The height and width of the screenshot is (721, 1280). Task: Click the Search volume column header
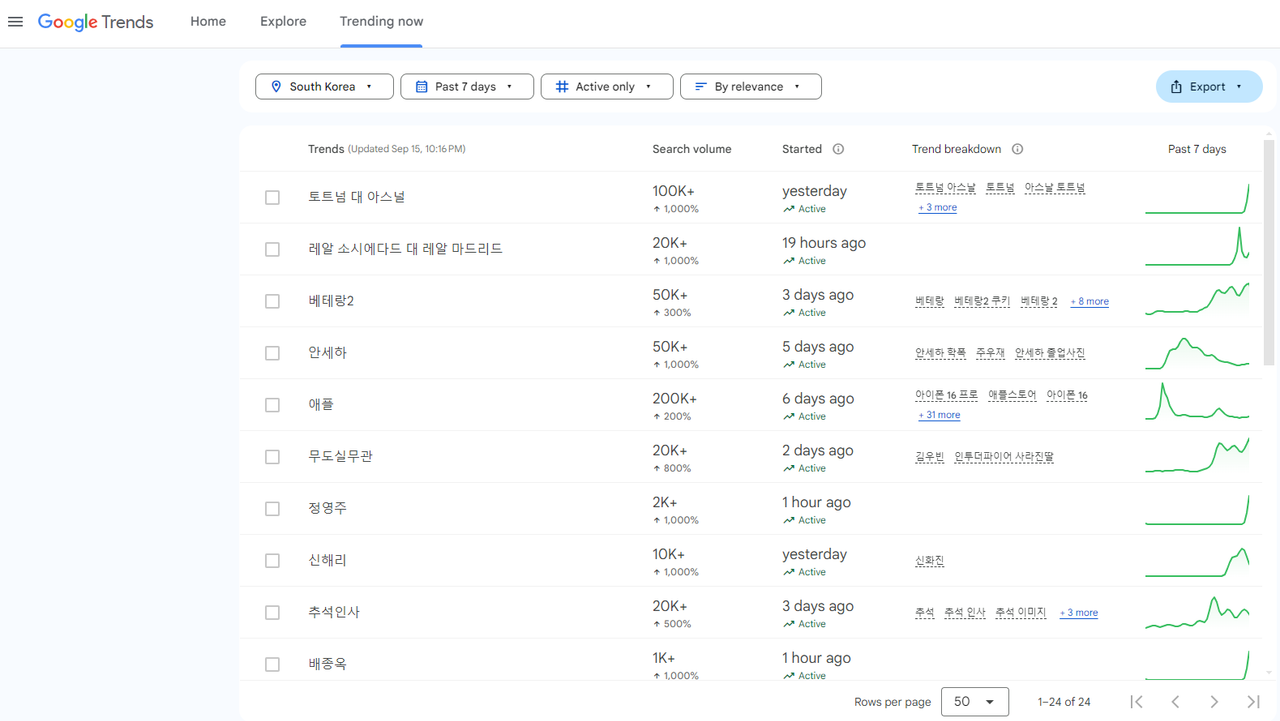(692, 149)
